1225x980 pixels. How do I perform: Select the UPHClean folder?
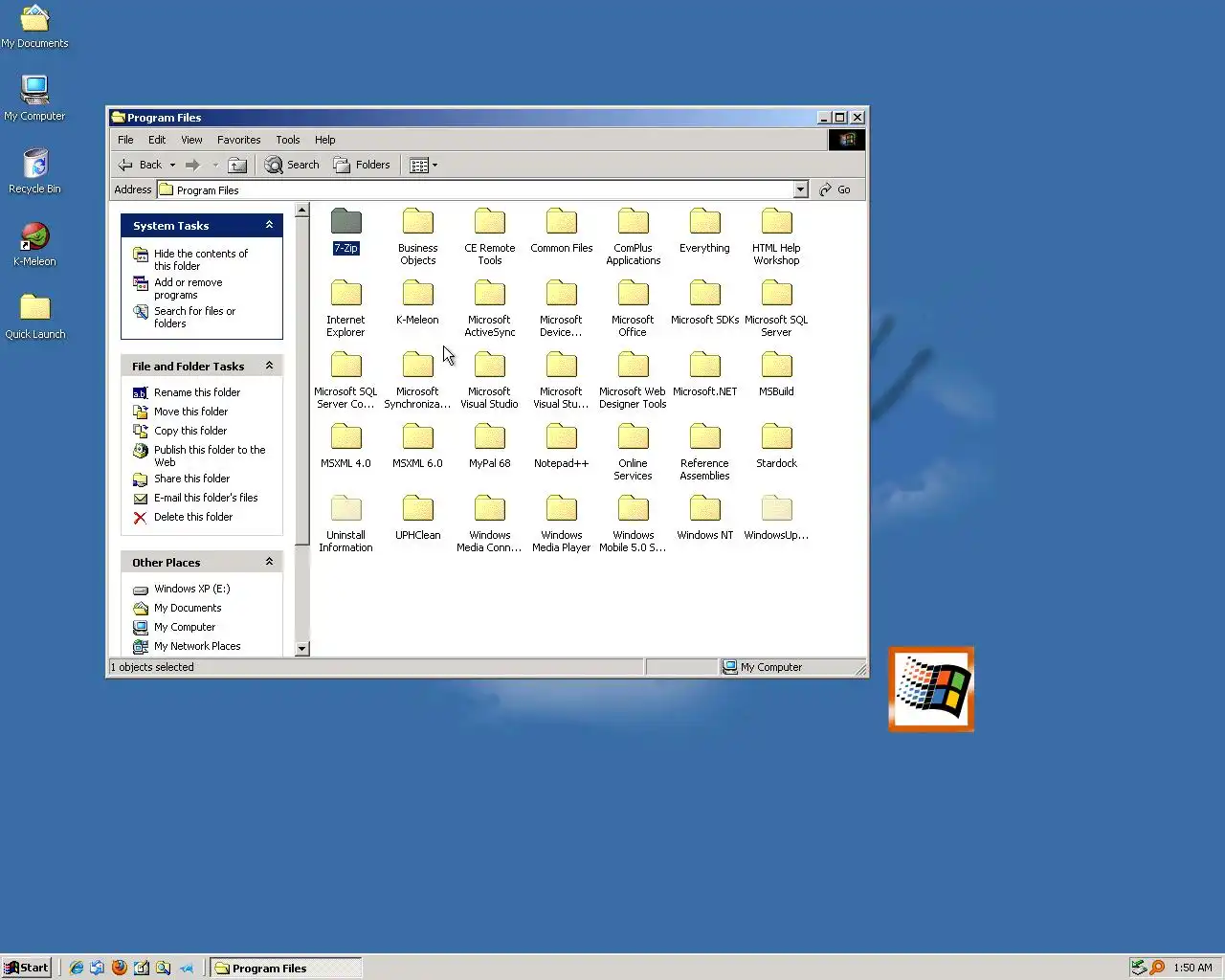(417, 517)
